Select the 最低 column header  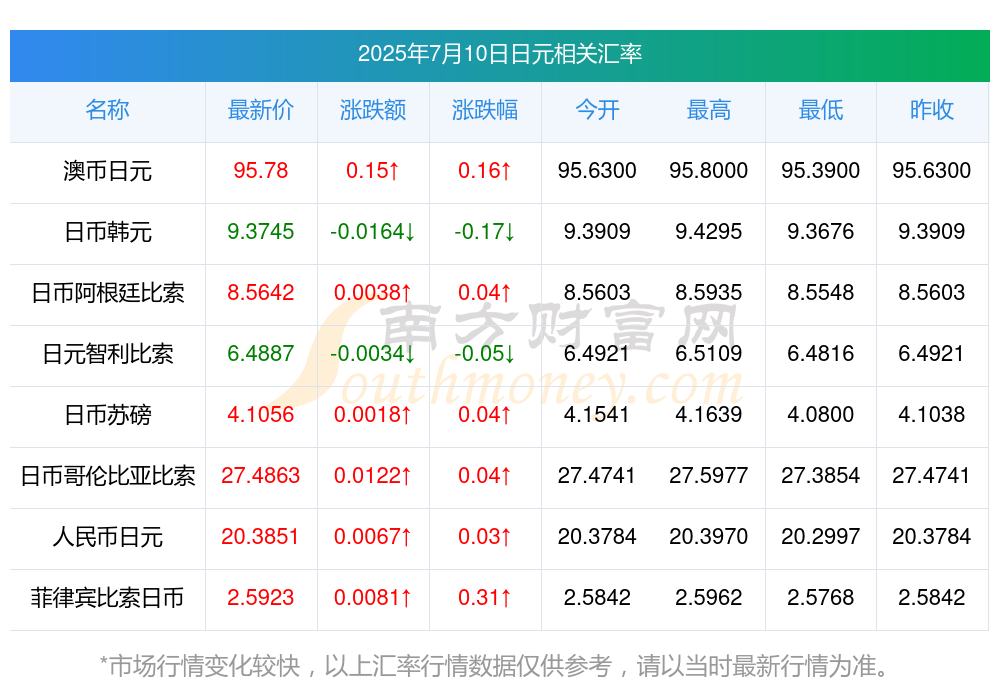click(x=820, y=110)
